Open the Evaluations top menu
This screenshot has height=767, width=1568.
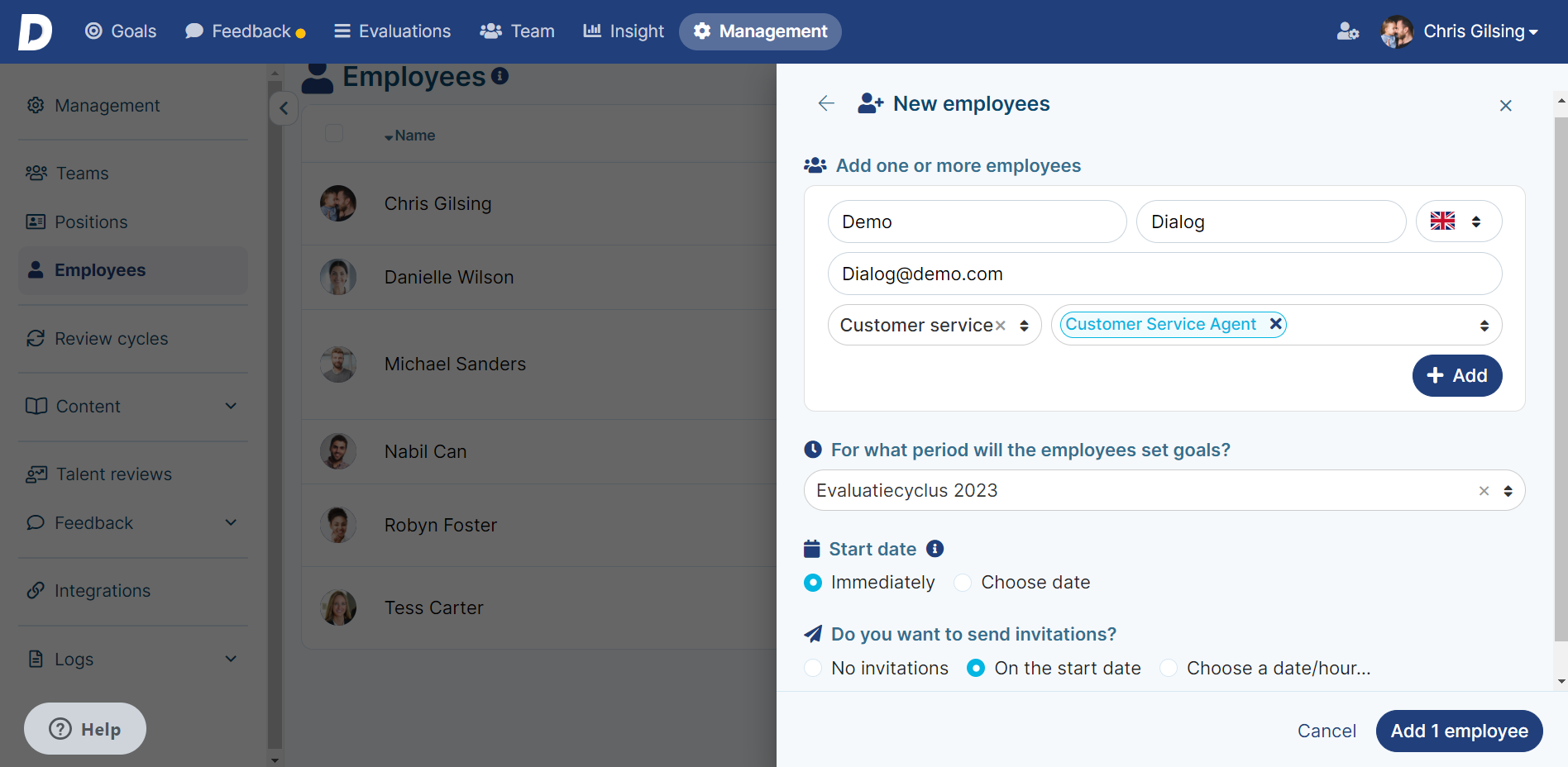[x=392, y=31]
